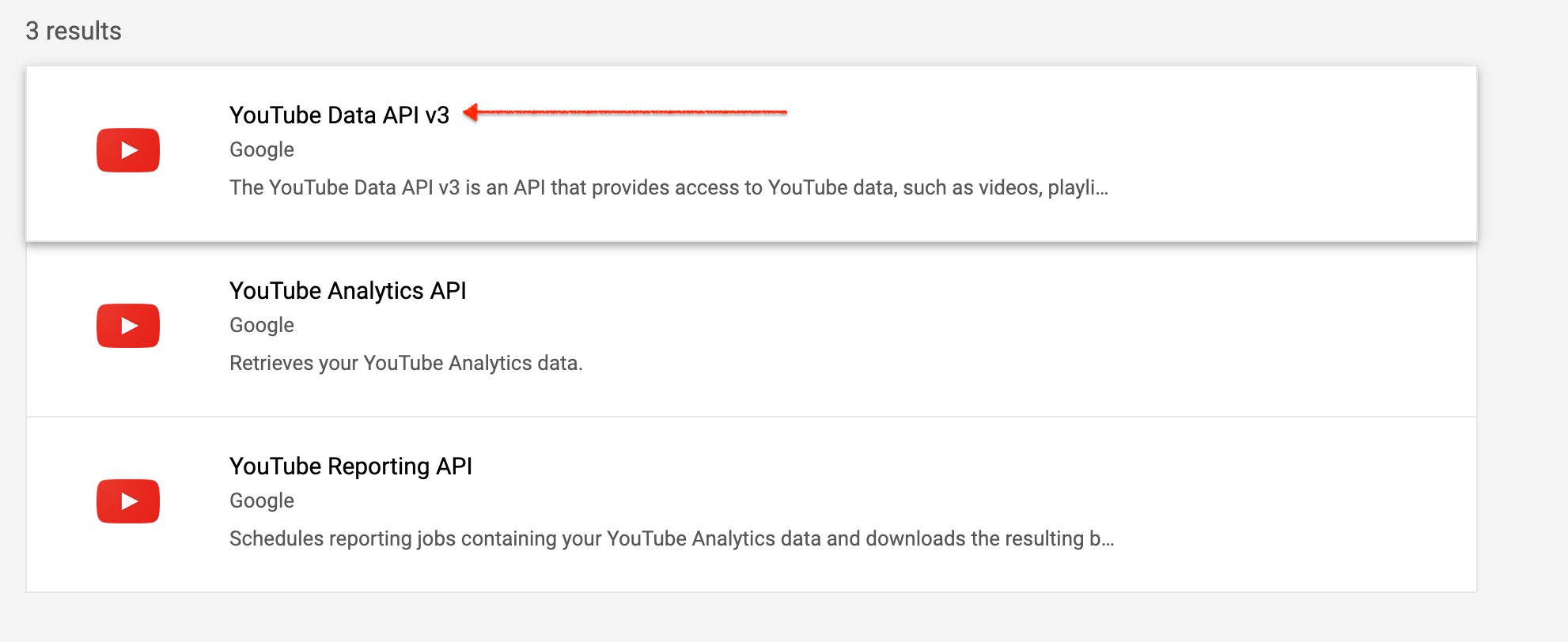Image resolution: width=1568 pixels, height=642 pixels.
Task: Click the YouTube icon beside Reporting API
Action: coord(128,501)
